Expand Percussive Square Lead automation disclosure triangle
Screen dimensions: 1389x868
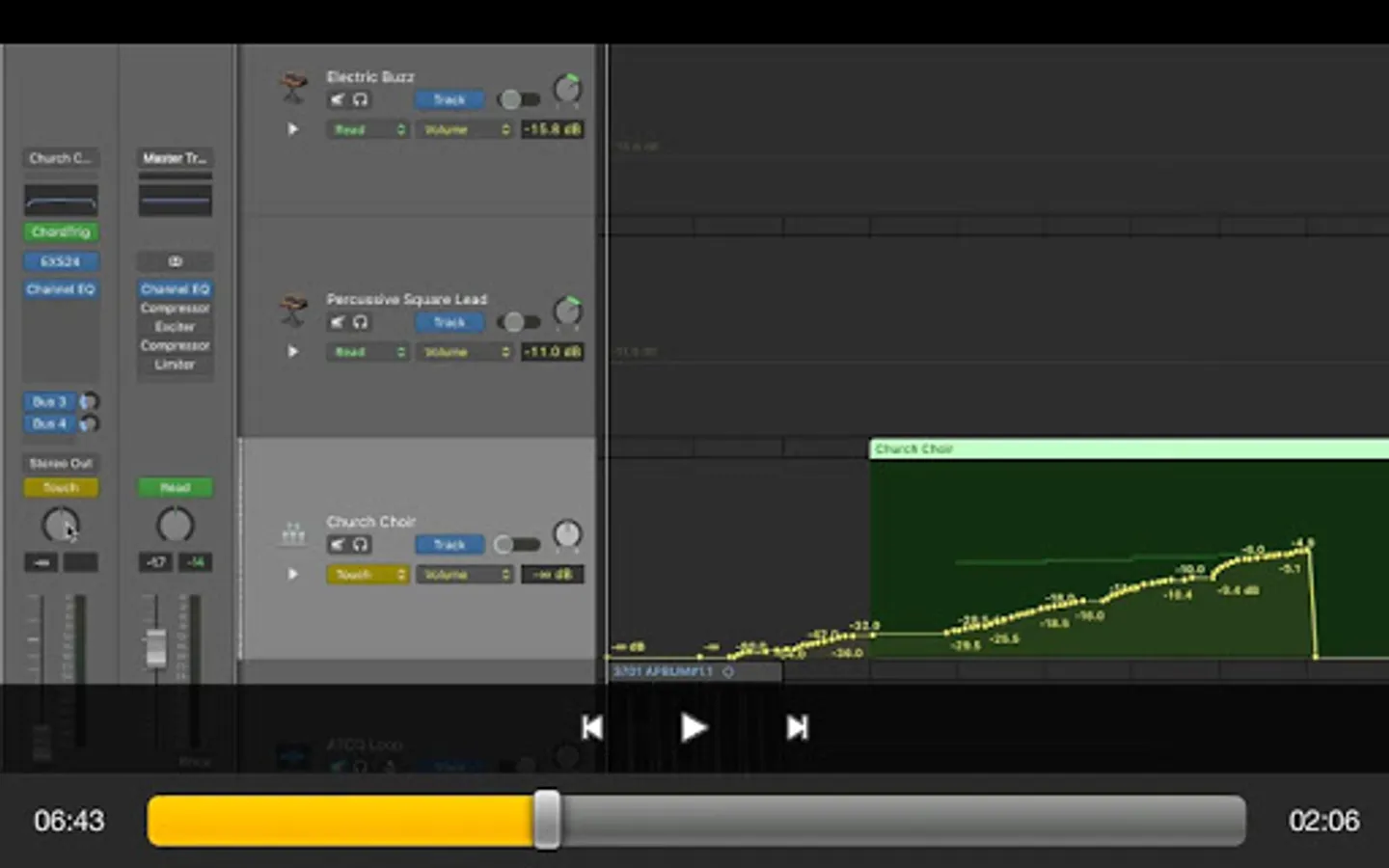293,352
